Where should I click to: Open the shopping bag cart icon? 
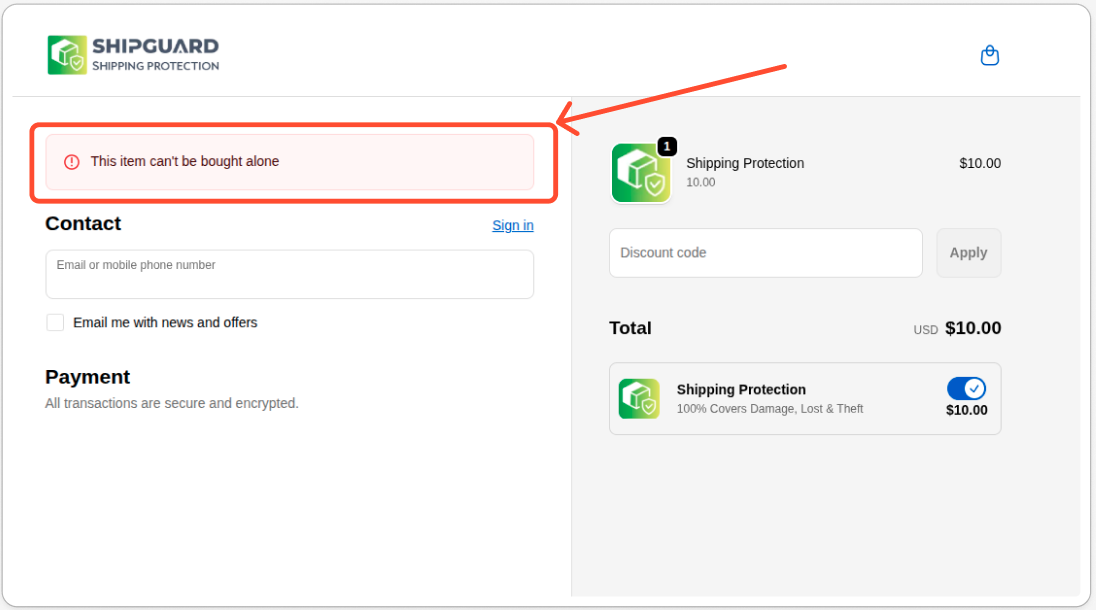click(989, 55)
